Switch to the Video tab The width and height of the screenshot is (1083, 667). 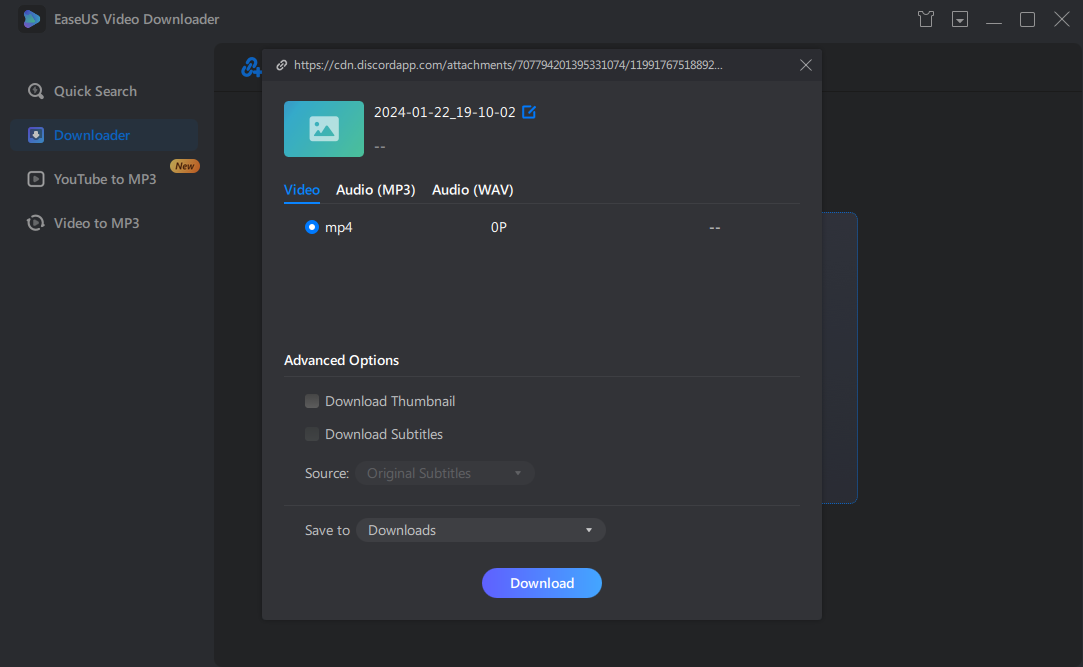[302, 190]
